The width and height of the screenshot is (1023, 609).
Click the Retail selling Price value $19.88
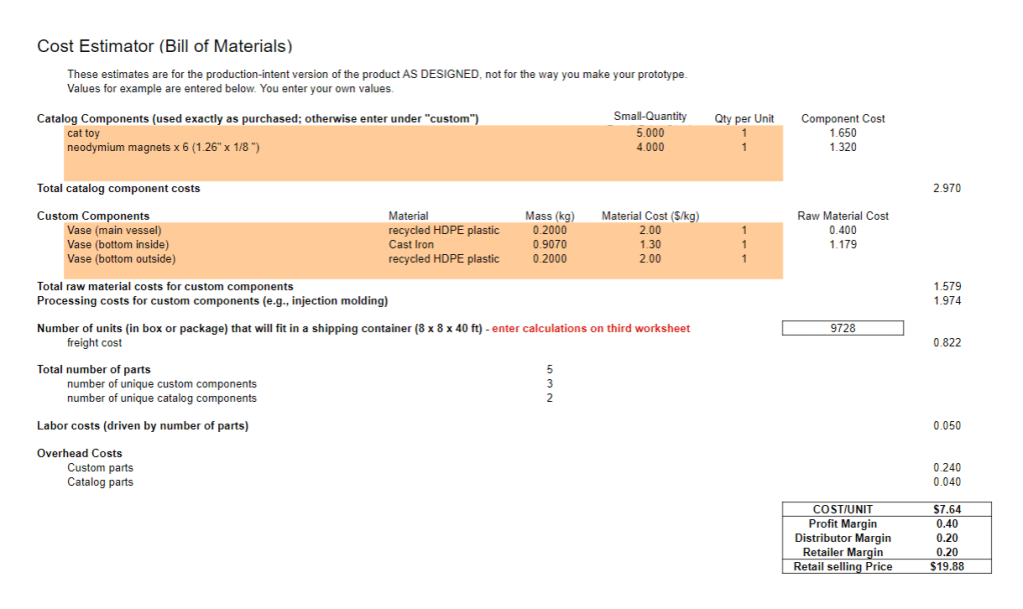point(946,567)
